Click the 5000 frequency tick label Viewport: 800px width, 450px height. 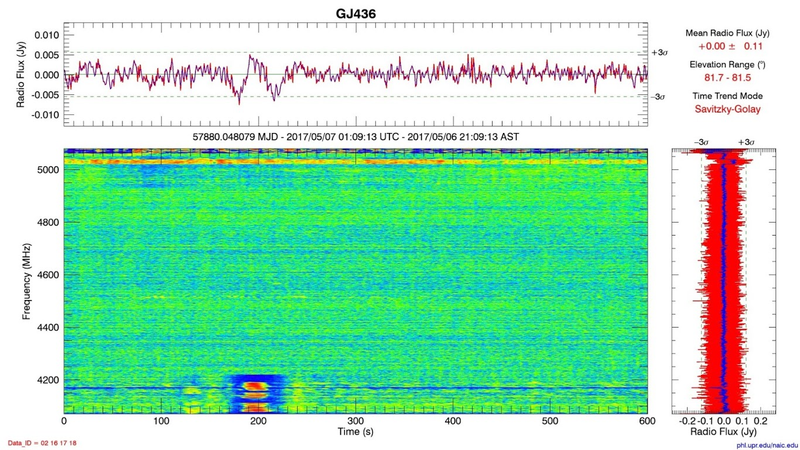pos(47,170)
